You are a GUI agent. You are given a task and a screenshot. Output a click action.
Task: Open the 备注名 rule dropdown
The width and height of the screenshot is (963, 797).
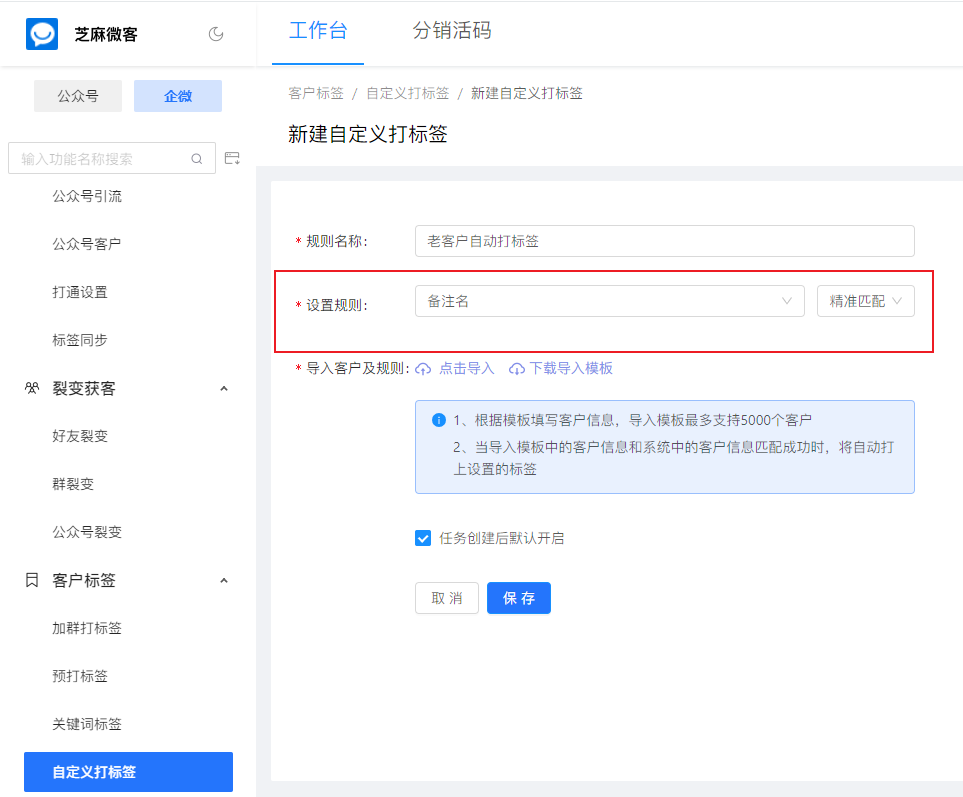click(609, 301)
